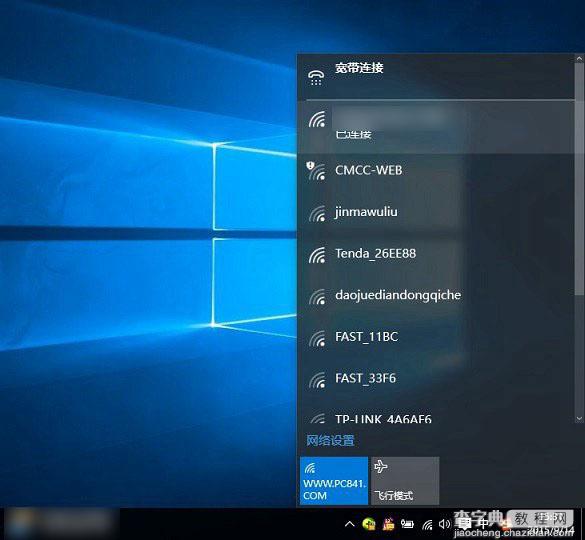Open the battery power tray icon
This screenshot has width=585, height=540.
point(407,524)
